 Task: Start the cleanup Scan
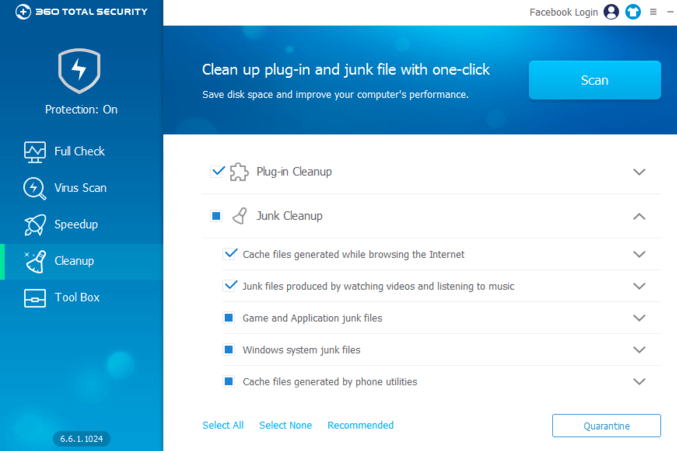point(595,80)
